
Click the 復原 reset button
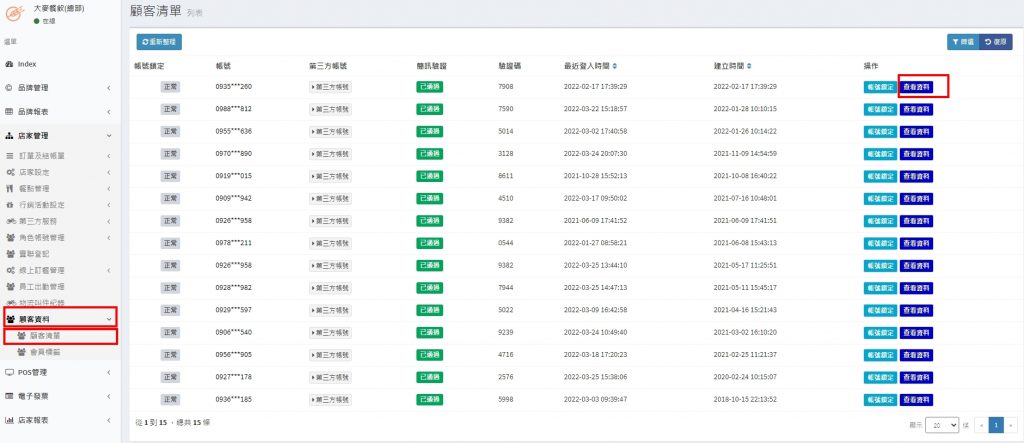[995, 41]
